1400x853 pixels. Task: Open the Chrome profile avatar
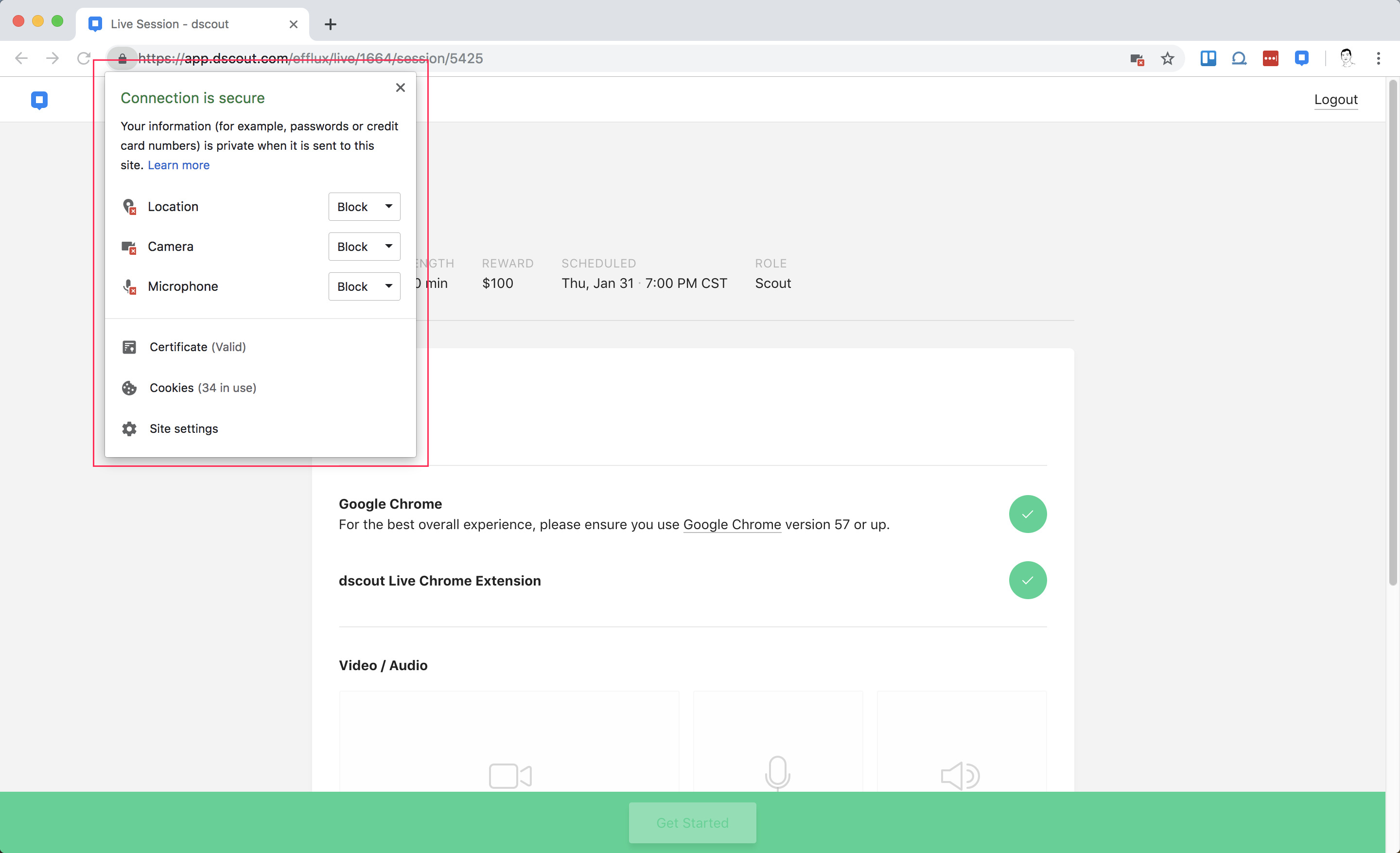pyautogui.click(x=1346, y=58)
